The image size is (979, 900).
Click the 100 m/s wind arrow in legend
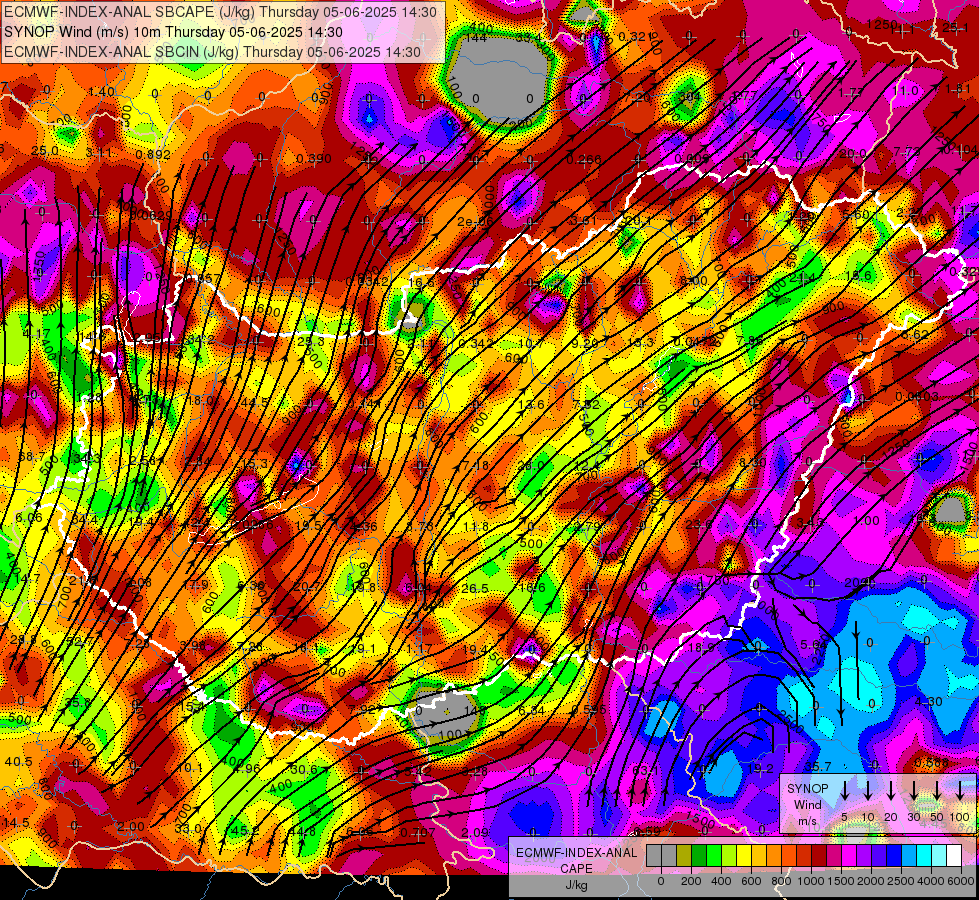click(960, 791)
